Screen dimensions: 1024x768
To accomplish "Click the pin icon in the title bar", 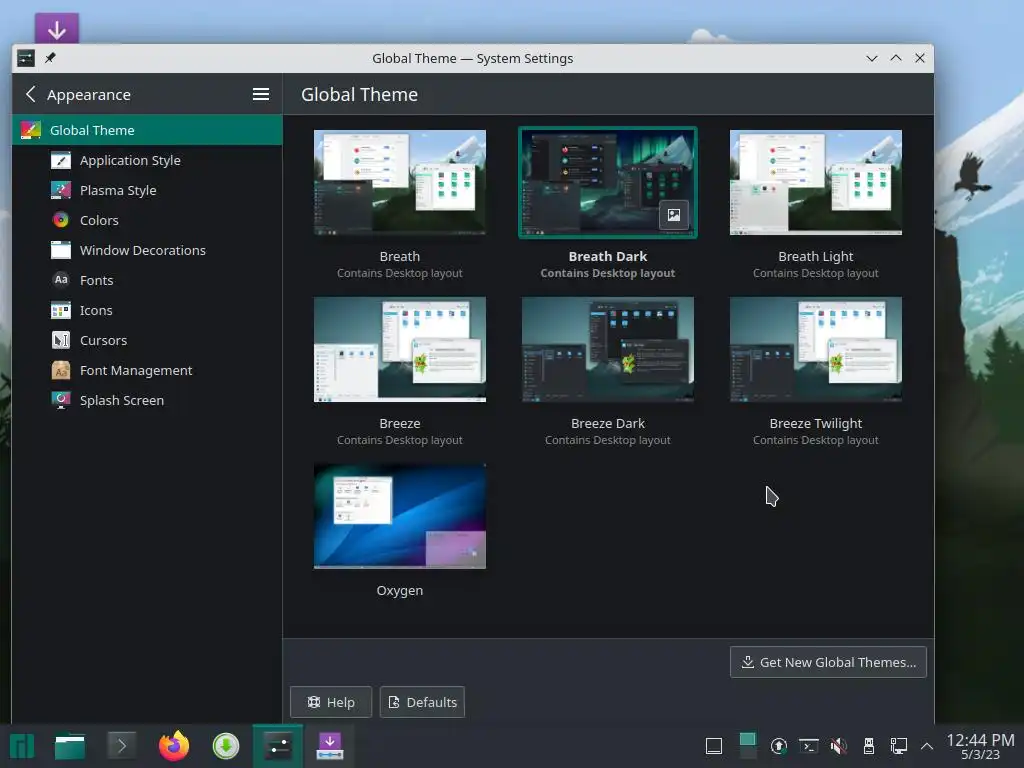I will coord(50,58).
